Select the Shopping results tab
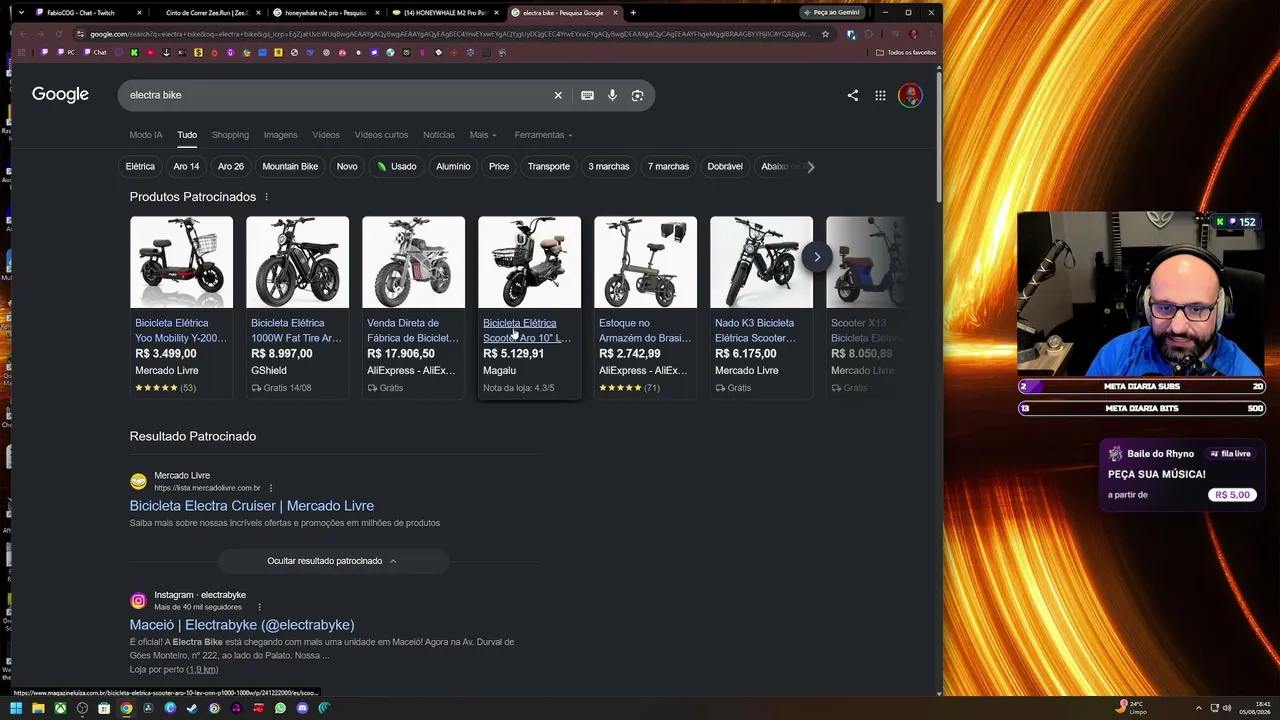Image resolution: width=1280 pixels, height=720 pixels. [x=230, y=135]
